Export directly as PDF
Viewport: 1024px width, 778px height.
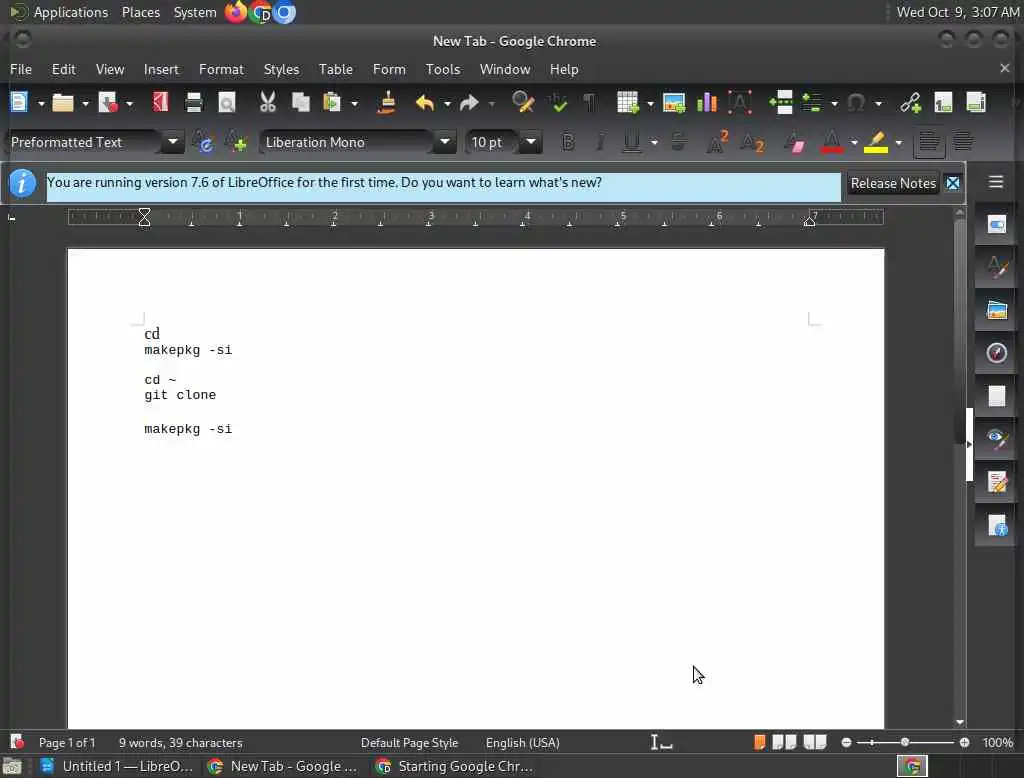tap(160, 103)
